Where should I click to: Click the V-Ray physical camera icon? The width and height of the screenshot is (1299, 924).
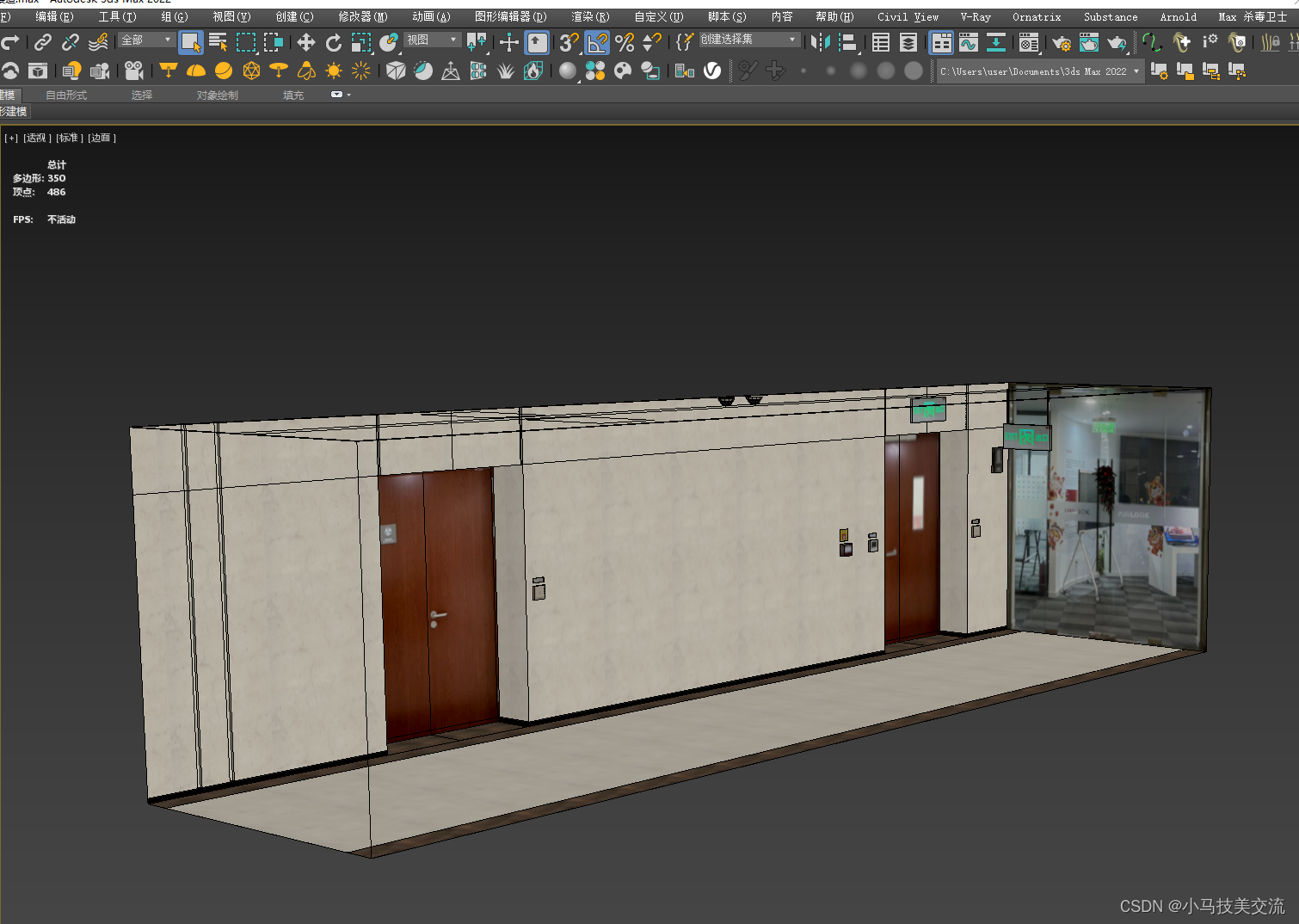[x=133, y=71]
